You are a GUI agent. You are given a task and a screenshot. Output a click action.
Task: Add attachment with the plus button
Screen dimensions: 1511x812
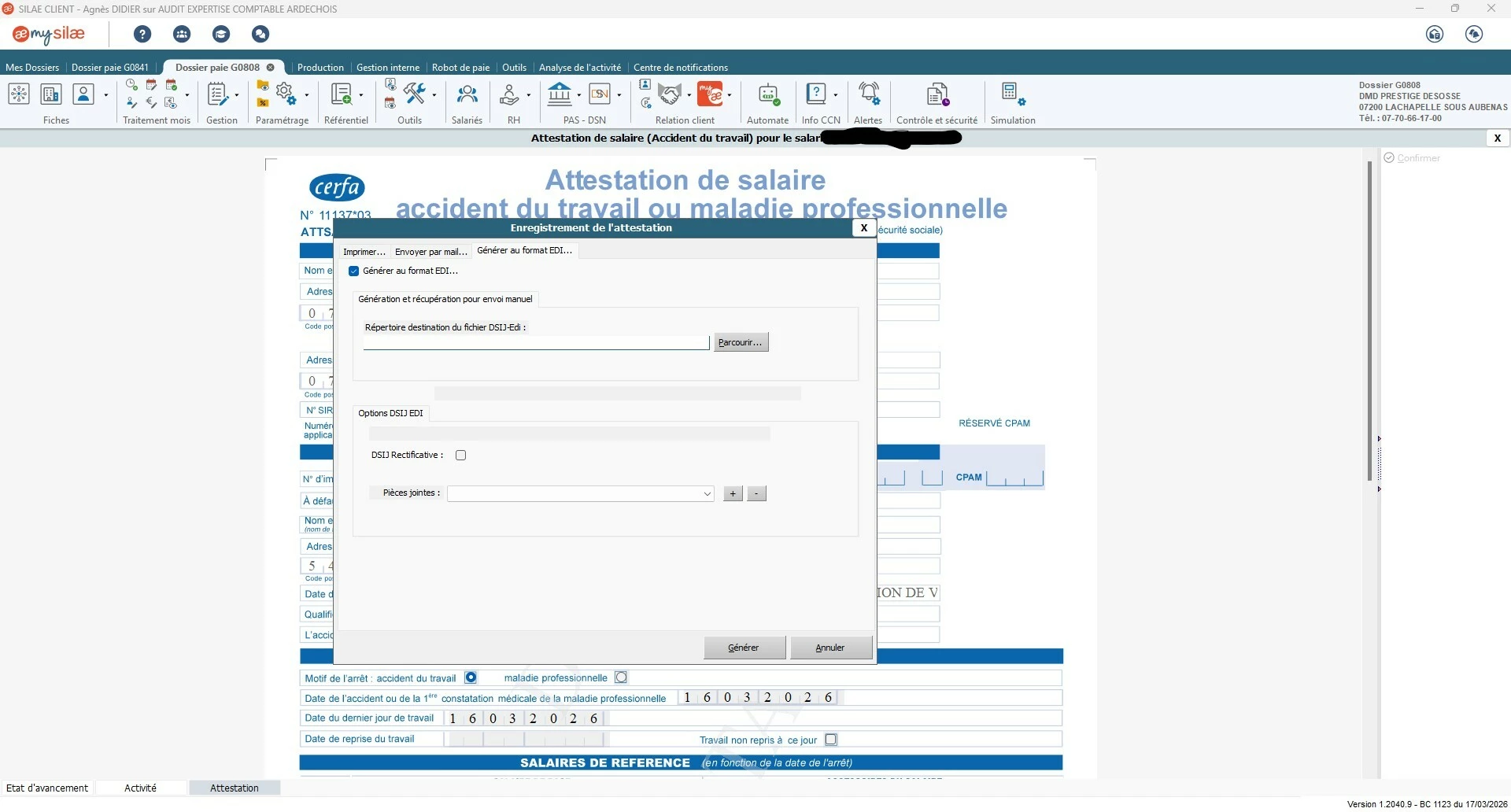click(x=733, y=494)
